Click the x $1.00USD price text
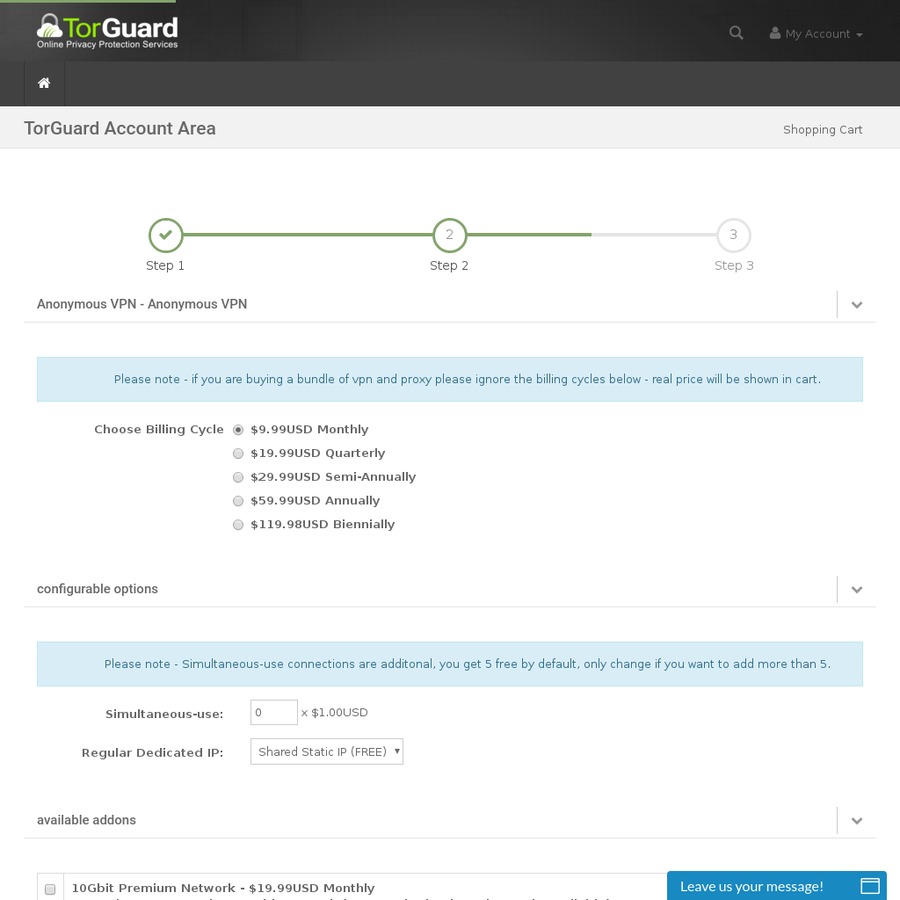The image size is (900, 900). tap(335, 712)
